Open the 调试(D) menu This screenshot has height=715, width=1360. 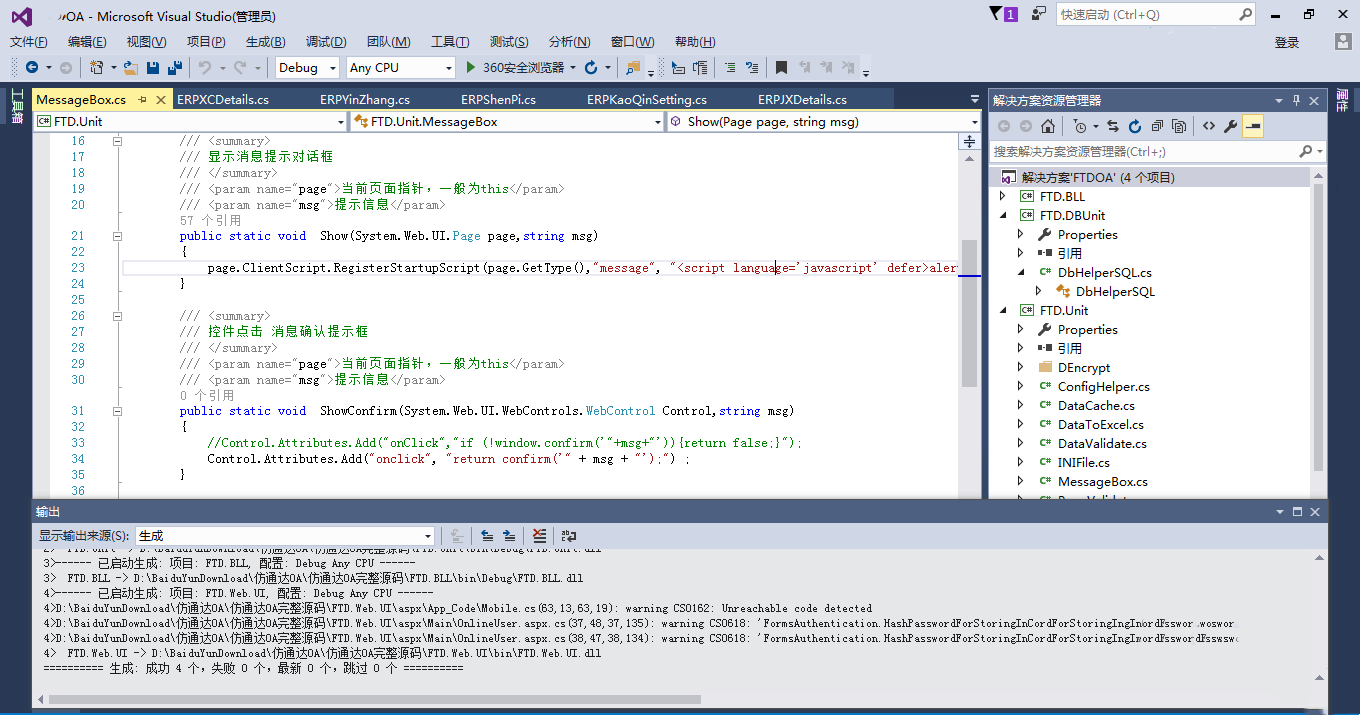tap(326, 42)
